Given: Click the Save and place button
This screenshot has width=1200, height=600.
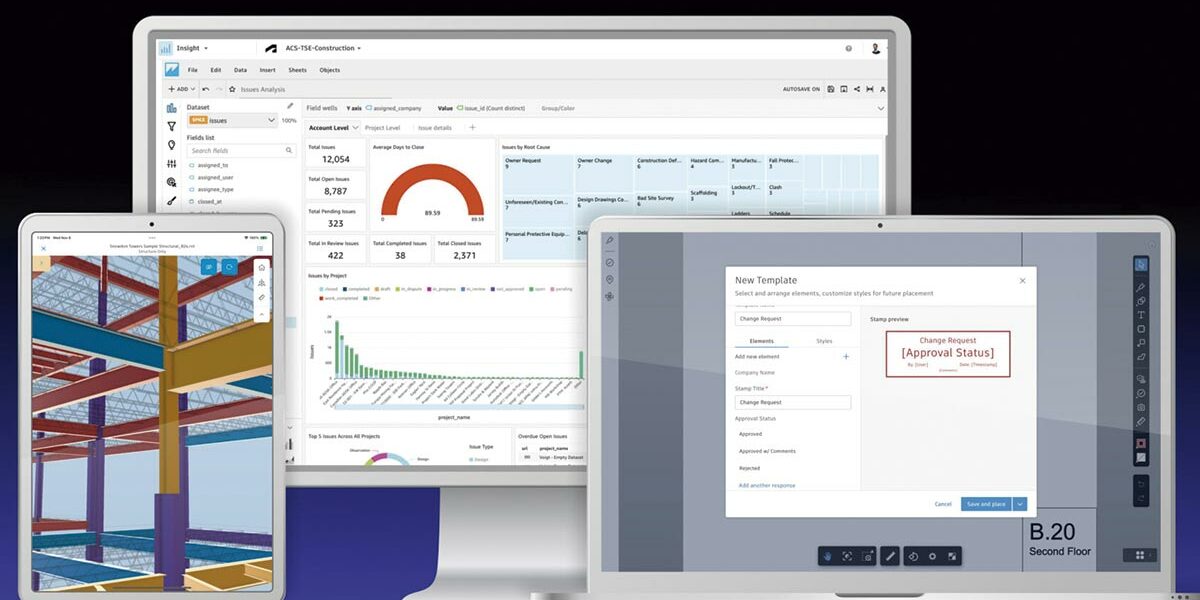Looking at the screenshot, I should pos(985,504).
